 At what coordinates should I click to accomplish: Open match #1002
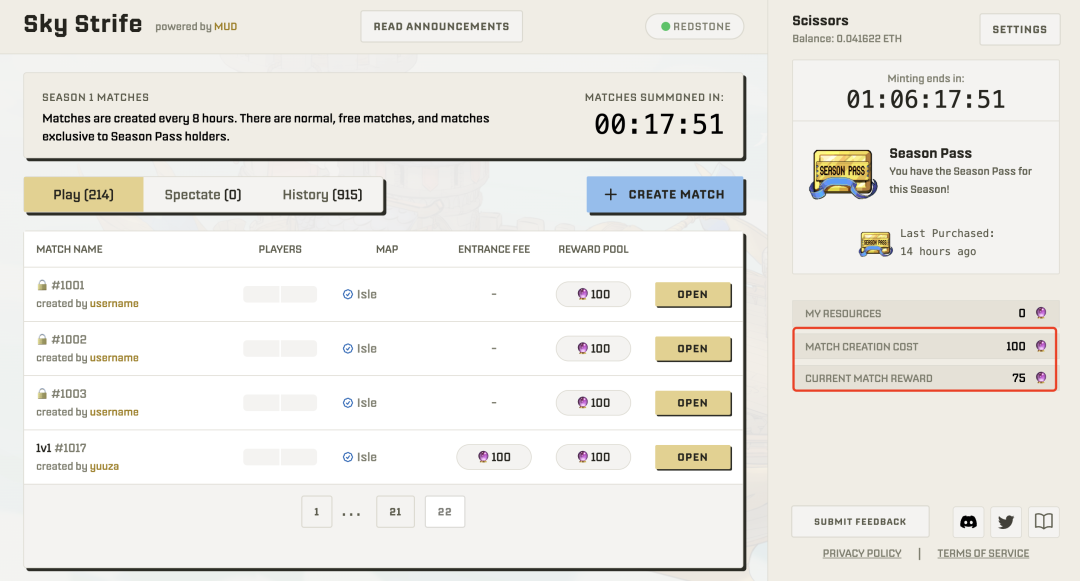click(x=692, y=348)
